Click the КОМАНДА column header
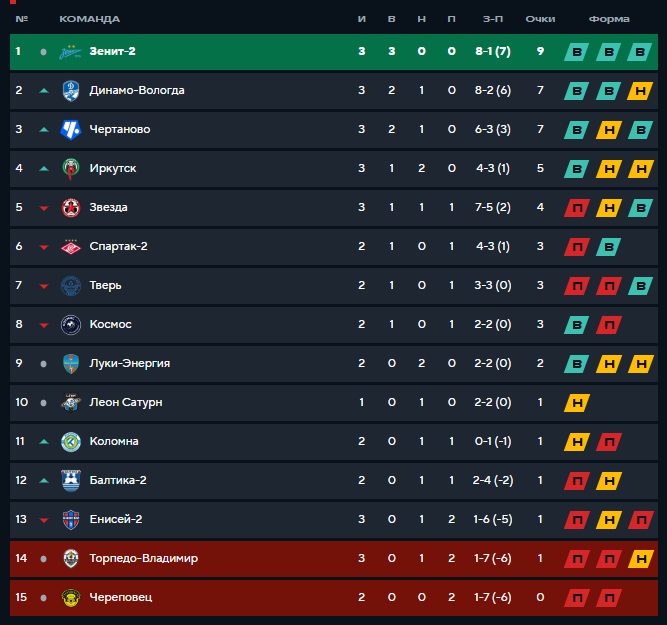Image resolution: width=667 pixels, height=625 pixels. coord(90,19)
